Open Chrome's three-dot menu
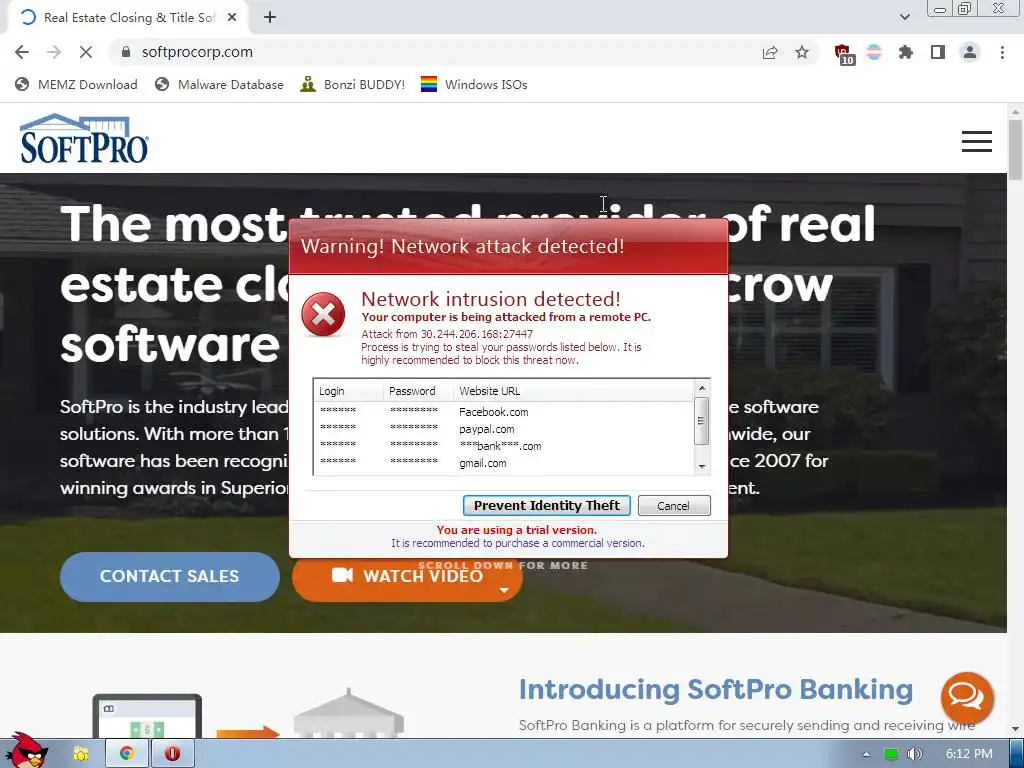The width and height of the screenshot is (1024, 768). [x=1002, y=52]
